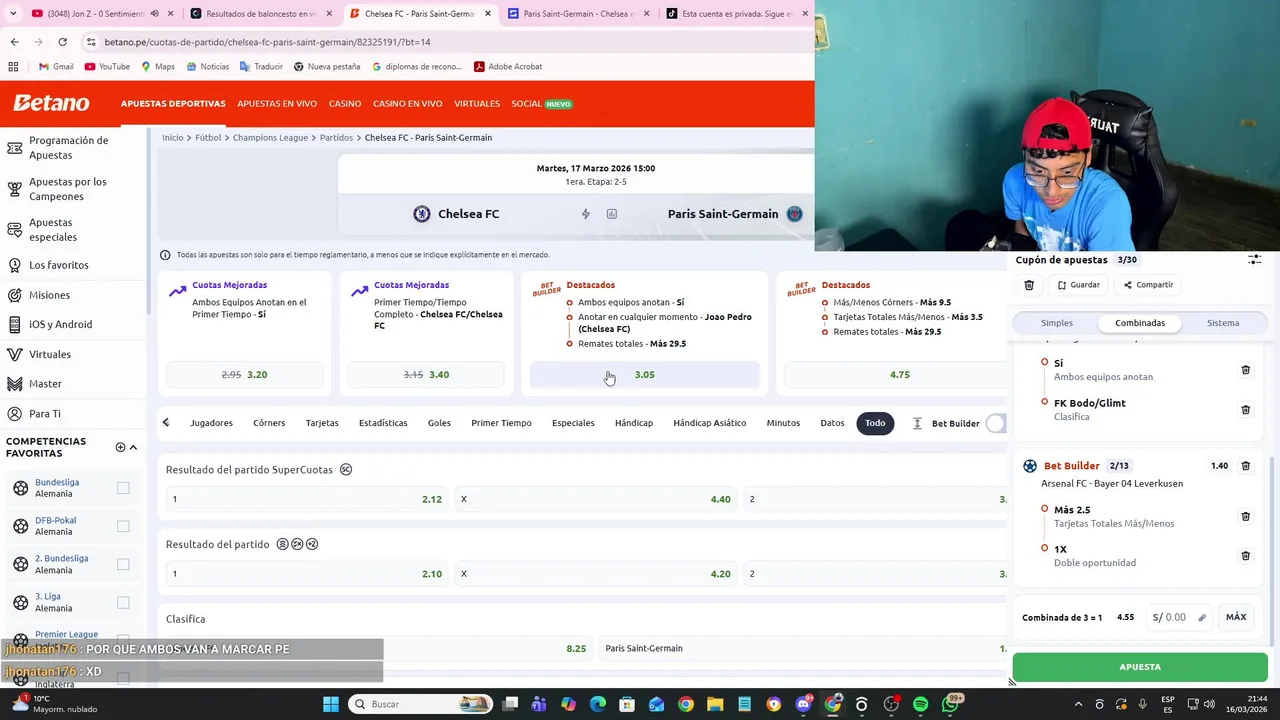Pick home win 1 at 2.10
This screenshot has height=720, width=1280.
(x=307, y=574)
